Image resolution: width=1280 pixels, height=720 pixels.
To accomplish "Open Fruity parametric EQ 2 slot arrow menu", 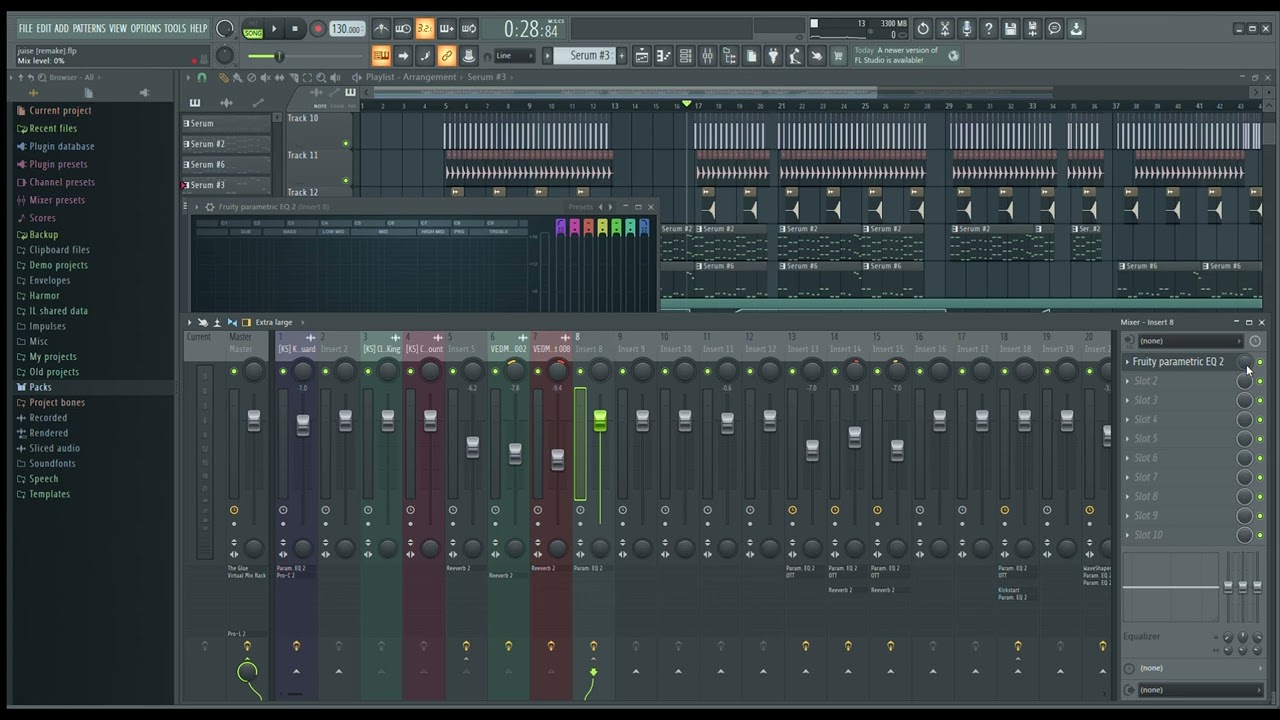I will pos(1127,362).
